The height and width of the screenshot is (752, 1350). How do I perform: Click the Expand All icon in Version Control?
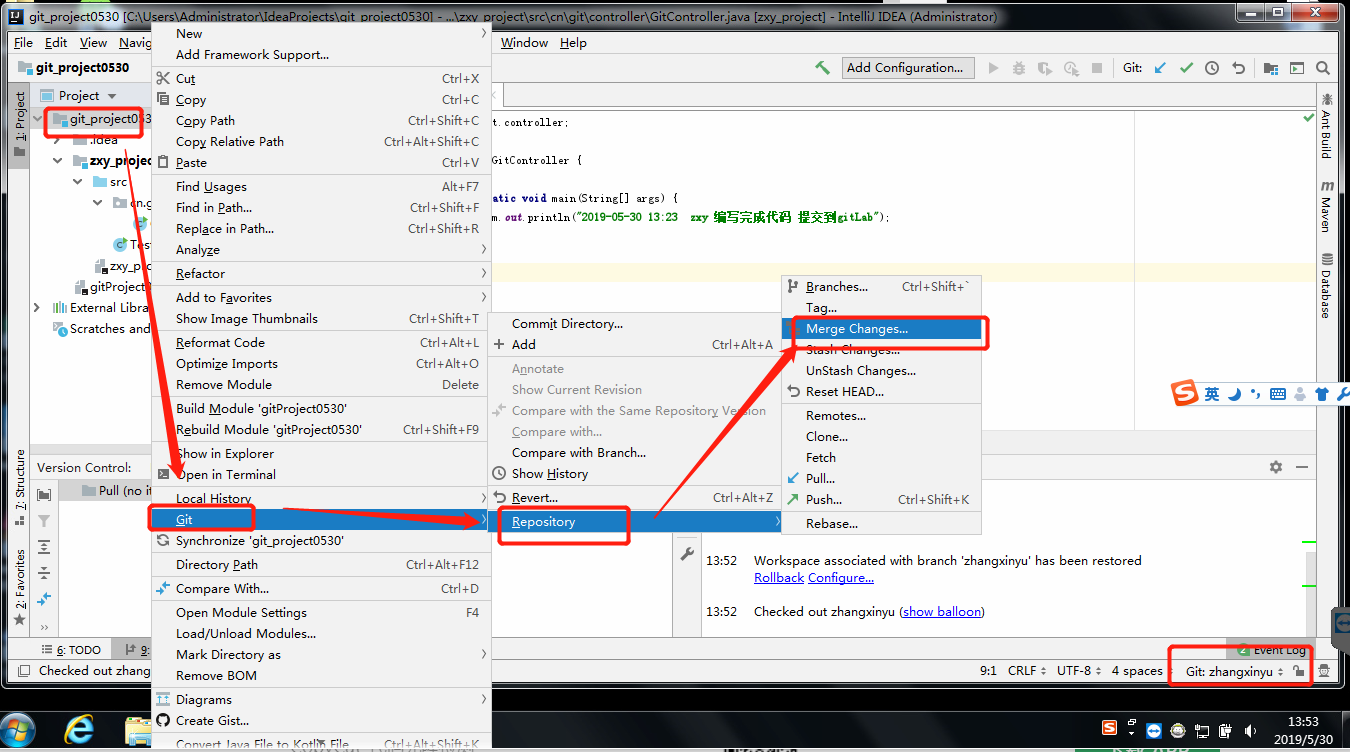point(44,547)
